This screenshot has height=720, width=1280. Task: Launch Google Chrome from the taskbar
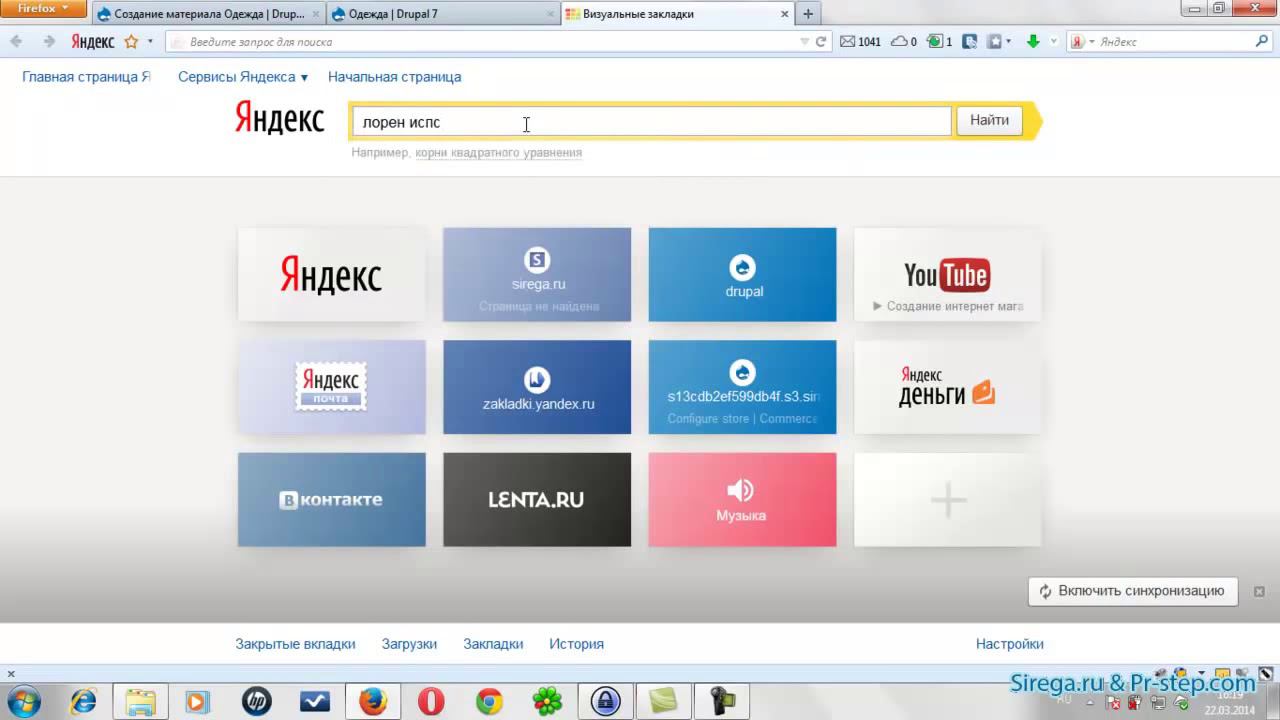click(489, 701)
